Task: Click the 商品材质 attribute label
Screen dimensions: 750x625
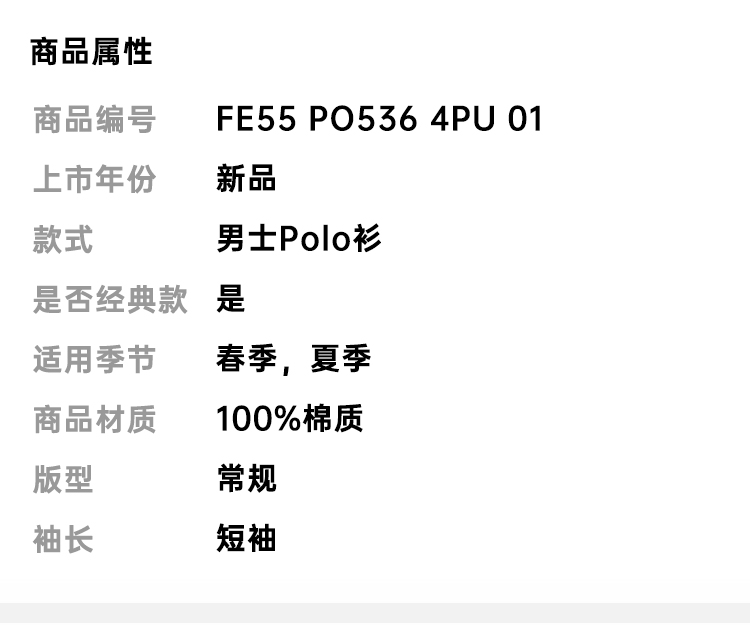Action: point(94,419)
